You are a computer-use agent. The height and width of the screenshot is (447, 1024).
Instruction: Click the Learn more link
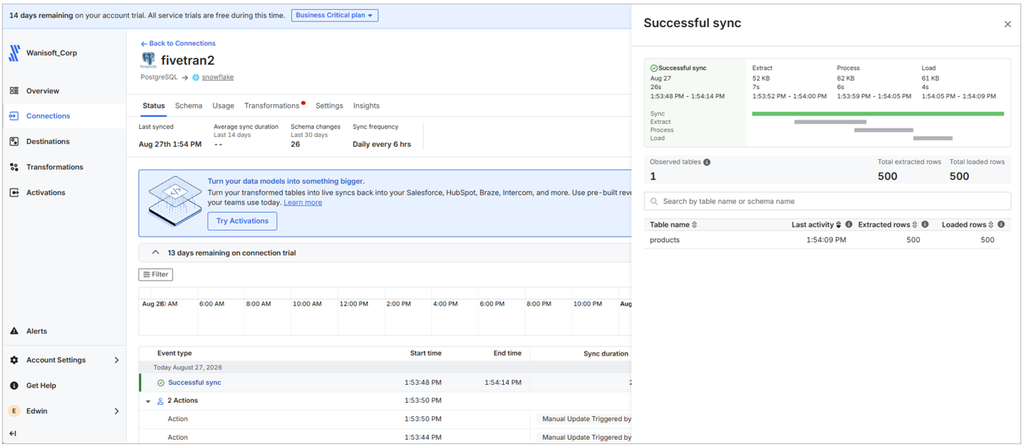pyautogui.click(x=302, y=203)
